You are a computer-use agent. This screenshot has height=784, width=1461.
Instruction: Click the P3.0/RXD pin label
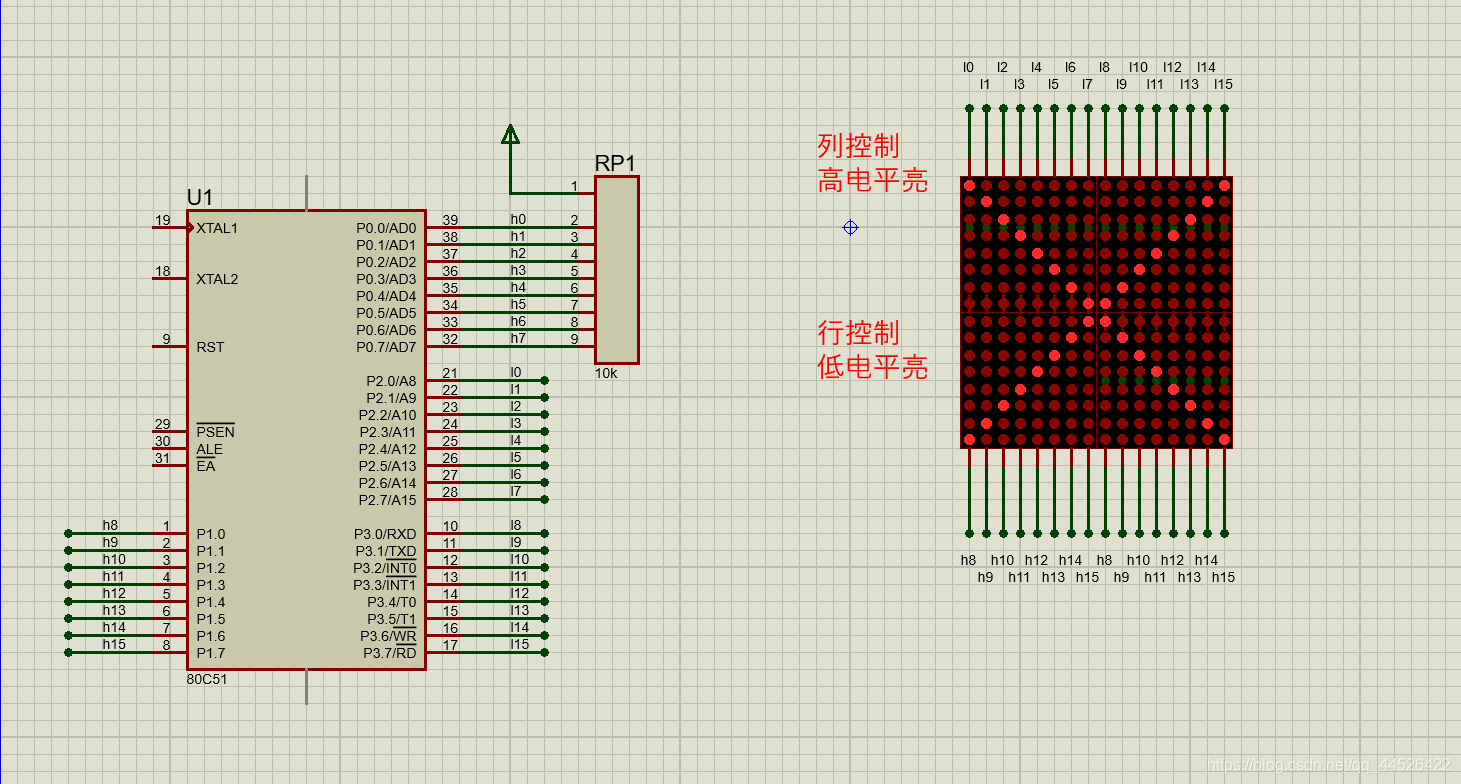(x=385, y=534)
